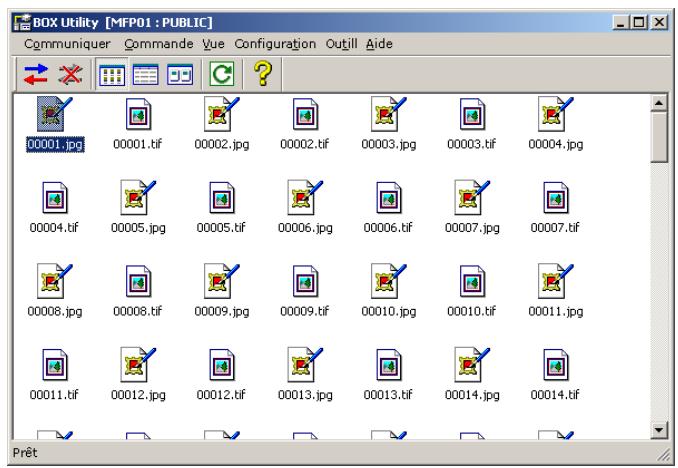Screen dimensions: 678x468
Task: Select the 00012.tif file icon
Action: tap(222, 365)
